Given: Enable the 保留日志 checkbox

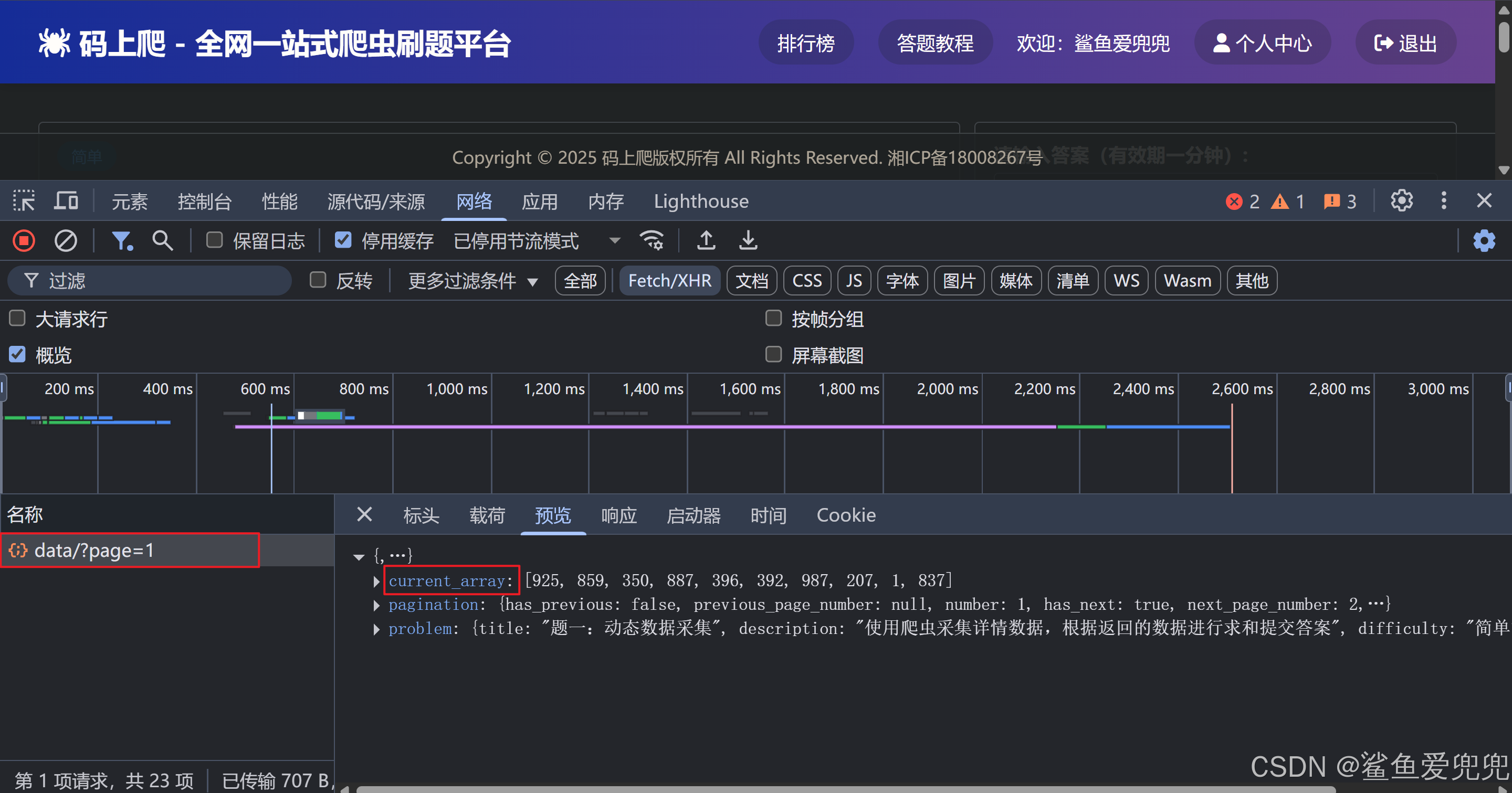Looking at the screenshot, I should (x=214, y=240).
